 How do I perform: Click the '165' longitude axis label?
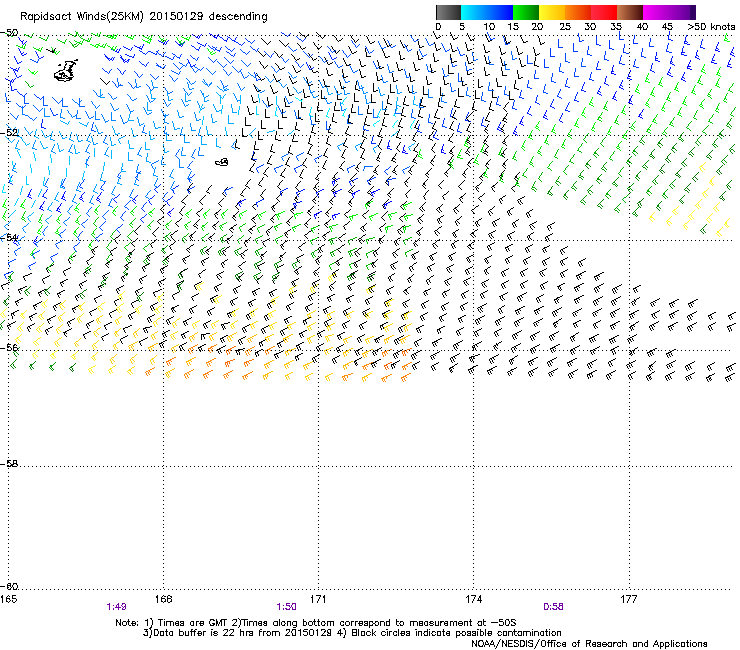click(8, 599)
